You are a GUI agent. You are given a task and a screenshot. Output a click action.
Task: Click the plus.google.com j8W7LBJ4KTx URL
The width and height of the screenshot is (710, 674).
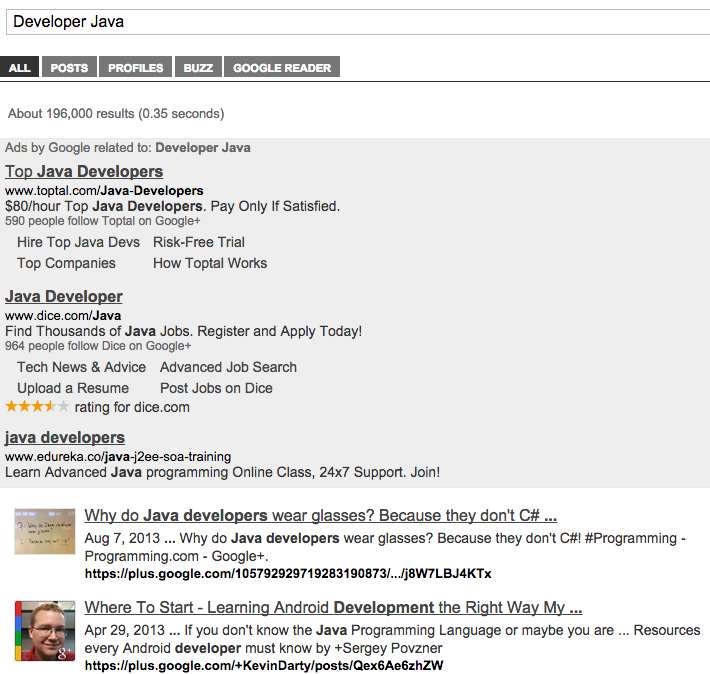tap(288, 574)
